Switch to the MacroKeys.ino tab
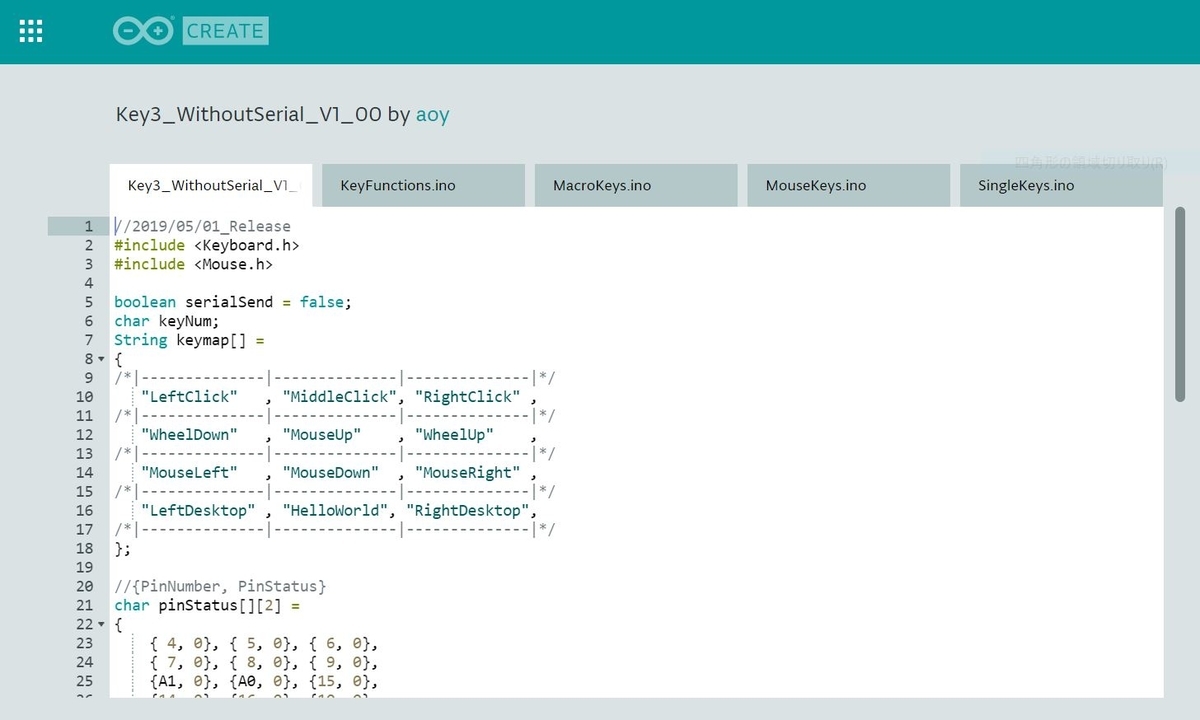This screenshot has width=1200, height=720. 637,186
